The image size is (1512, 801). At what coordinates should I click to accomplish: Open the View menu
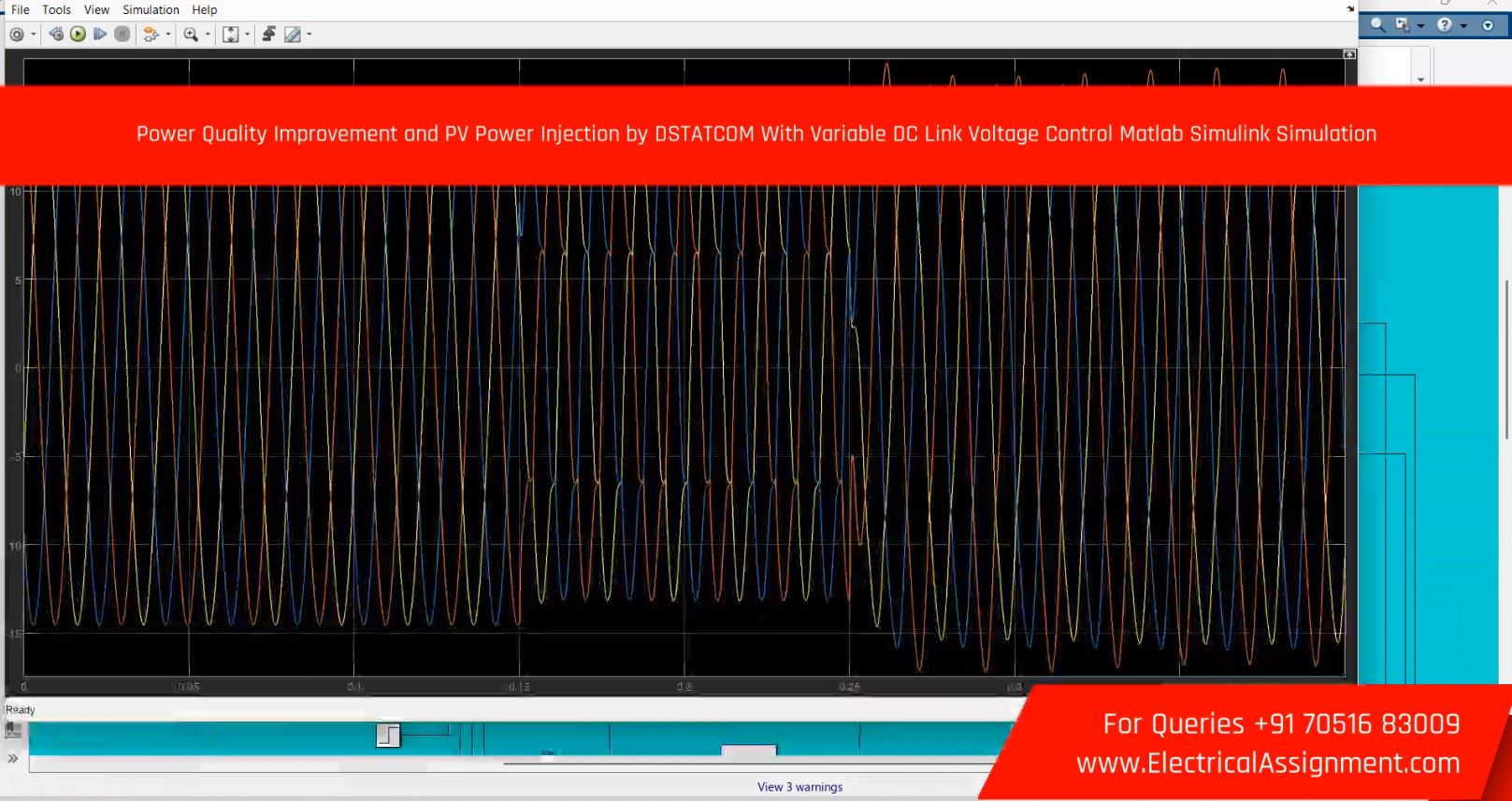pos(96,9)
